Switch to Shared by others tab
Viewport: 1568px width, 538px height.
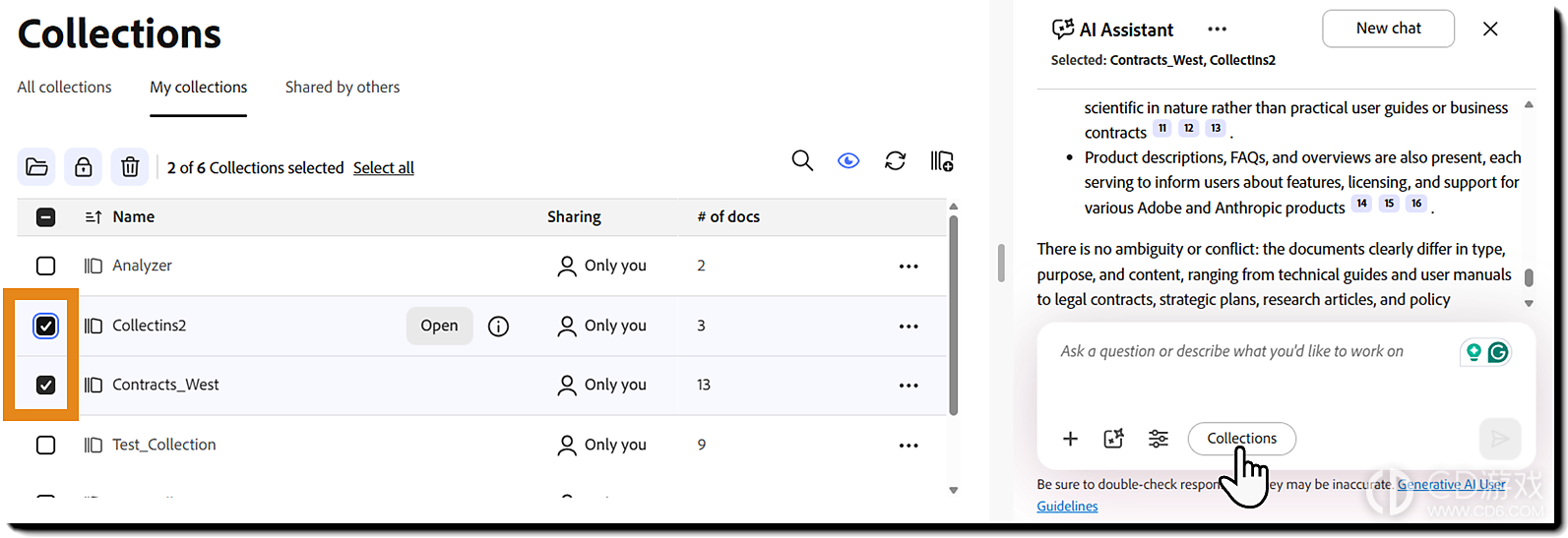click(x=343, y=88)
